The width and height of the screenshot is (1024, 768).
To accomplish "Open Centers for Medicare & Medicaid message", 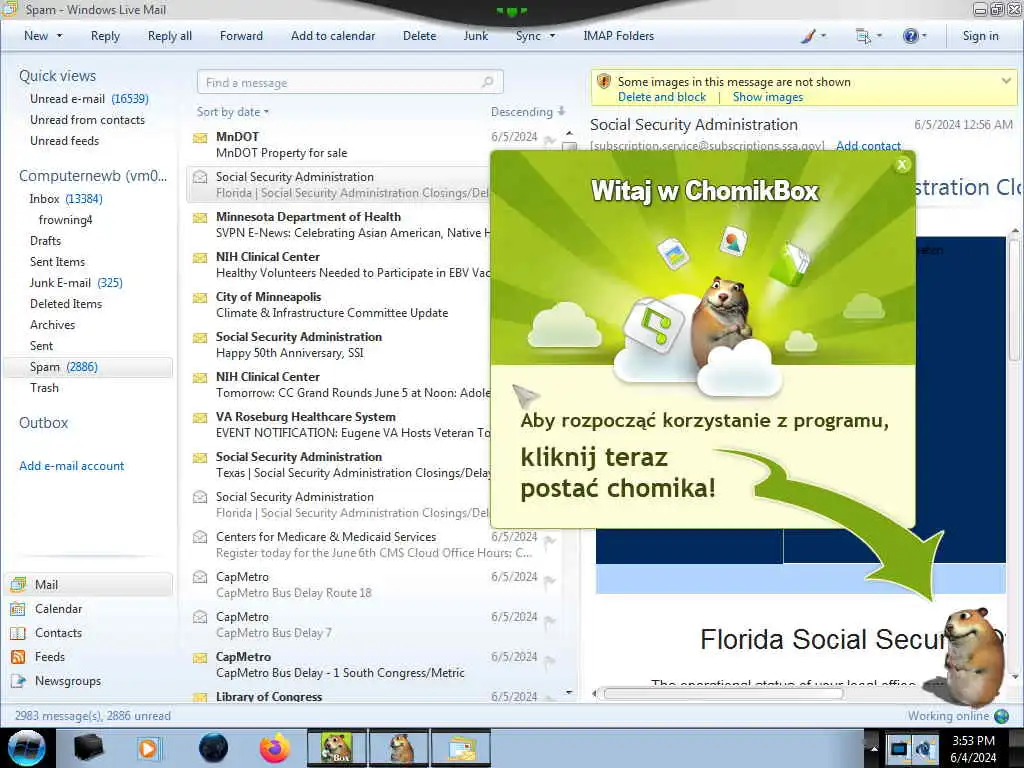I will 372,545.
